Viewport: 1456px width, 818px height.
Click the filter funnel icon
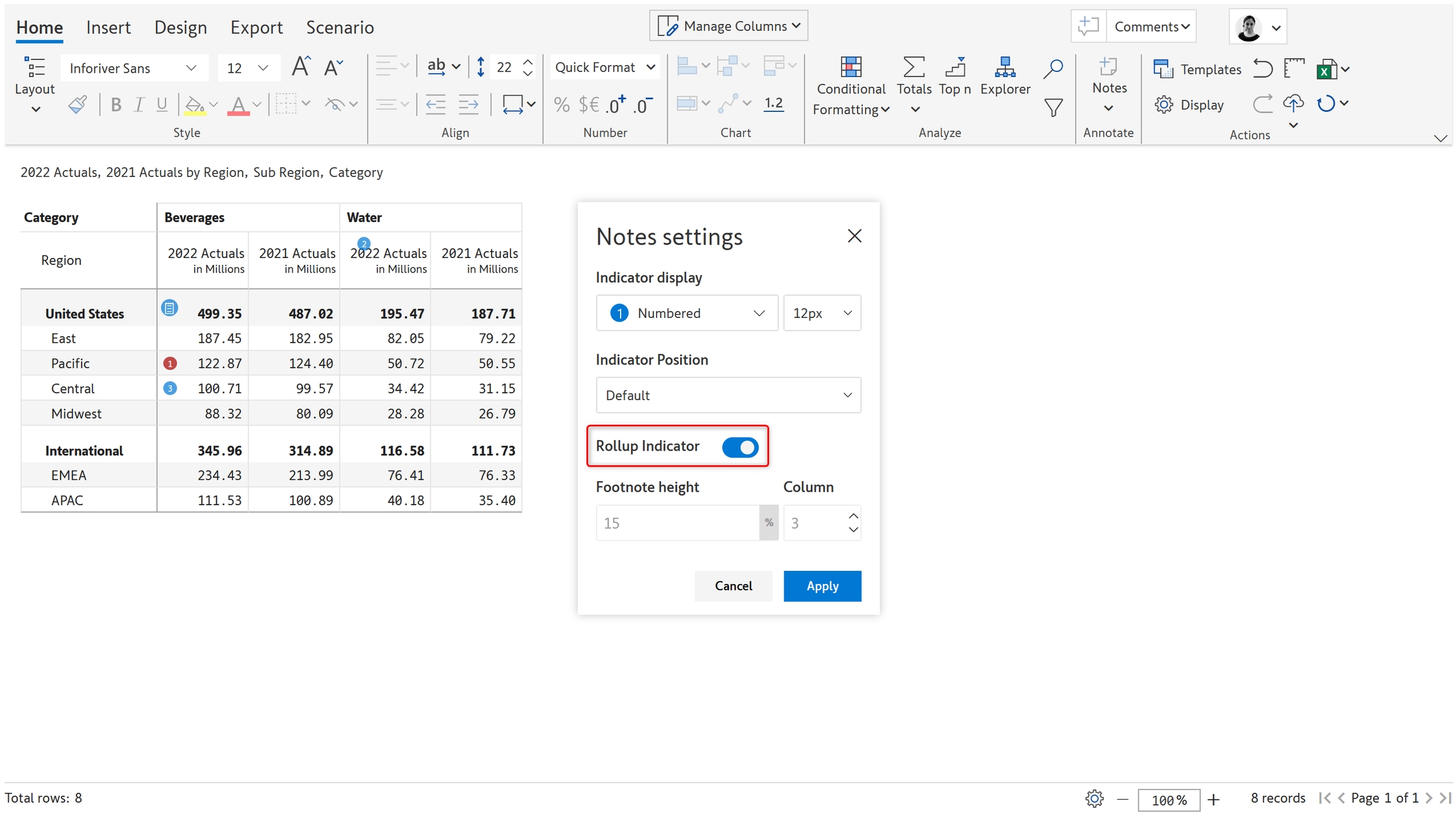tap(1053, 107)
